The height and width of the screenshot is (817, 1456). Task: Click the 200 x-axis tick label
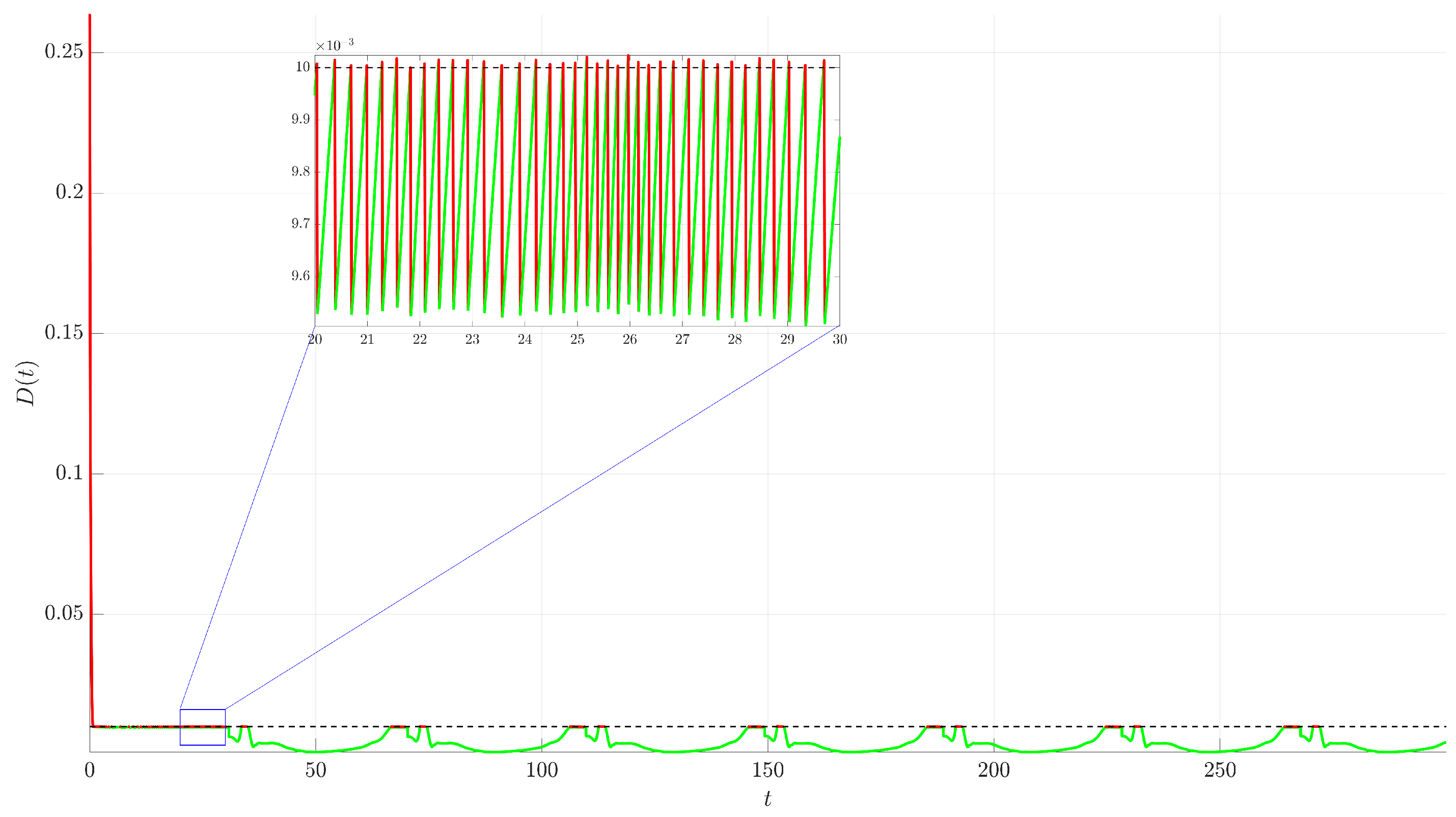[x=994, y=770]
